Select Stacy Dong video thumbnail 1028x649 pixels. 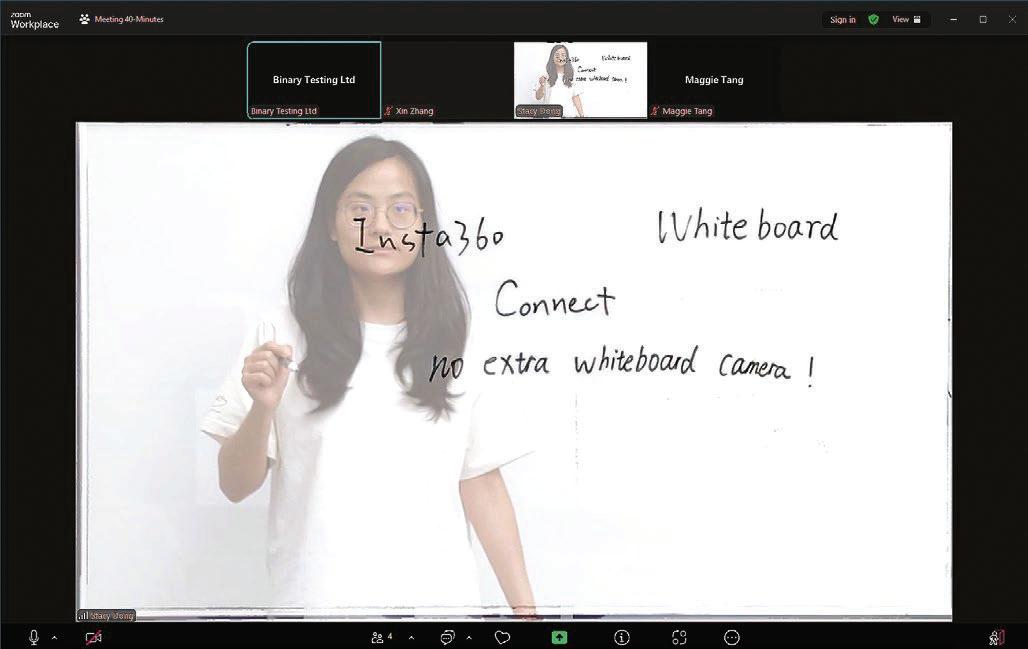pyautogui.click(x=580, y=80)
